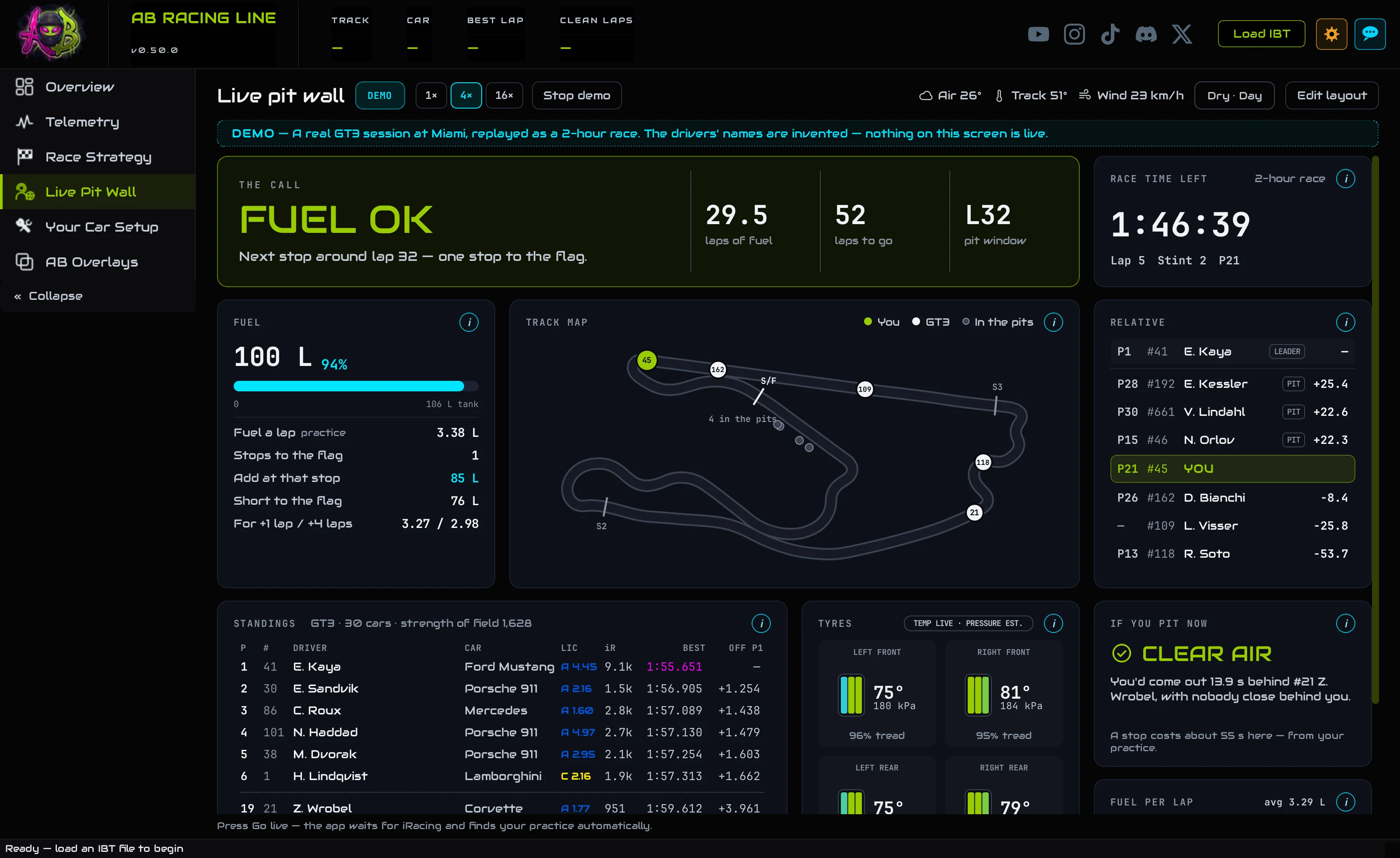Click Edit layout button
Image resolution: width=1400 pixels, height=858 pixels.
1331,95
